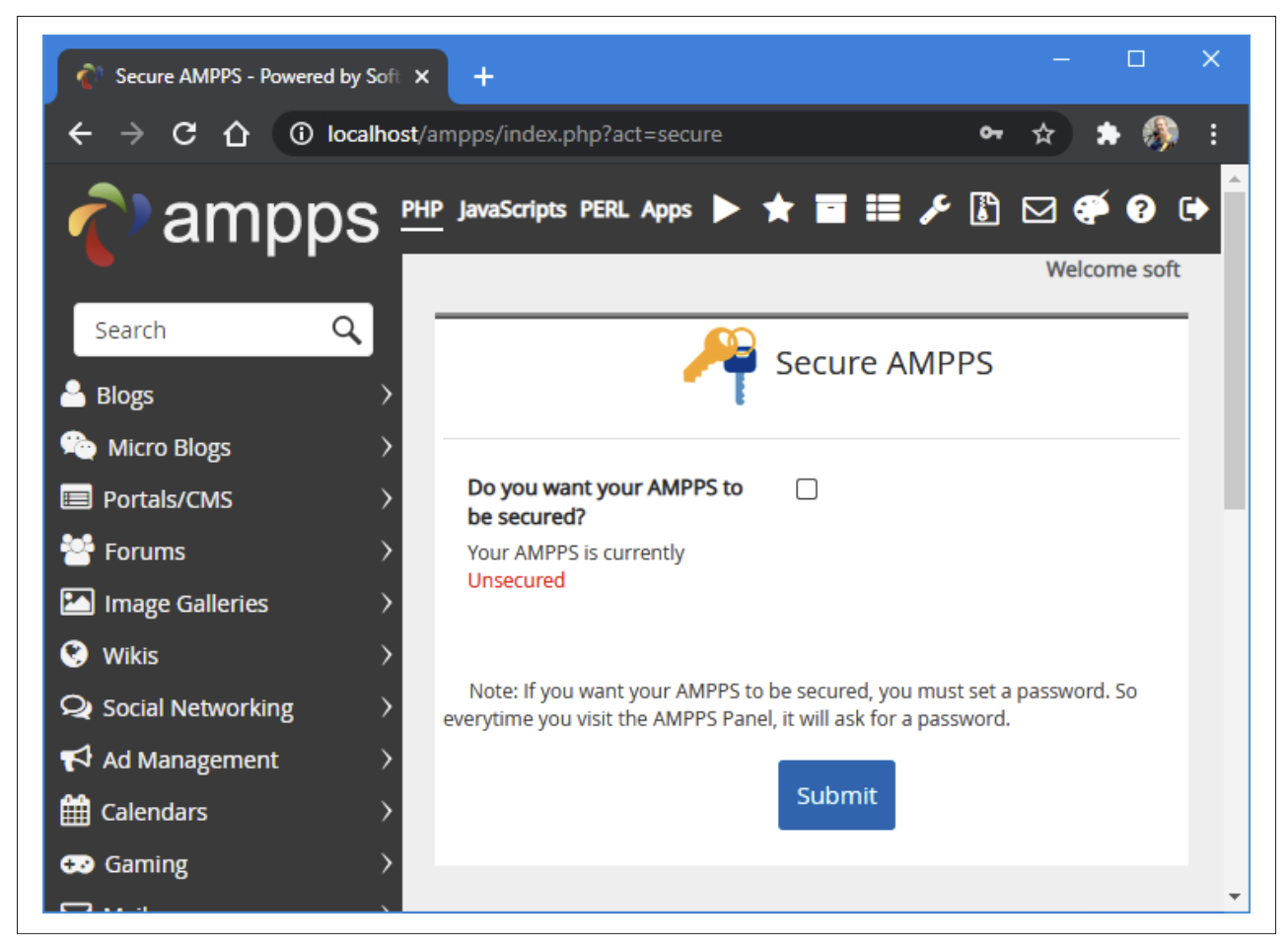Open the envelope email settings icon
Screen dimensions: 1288x951
coord(1038,210)
